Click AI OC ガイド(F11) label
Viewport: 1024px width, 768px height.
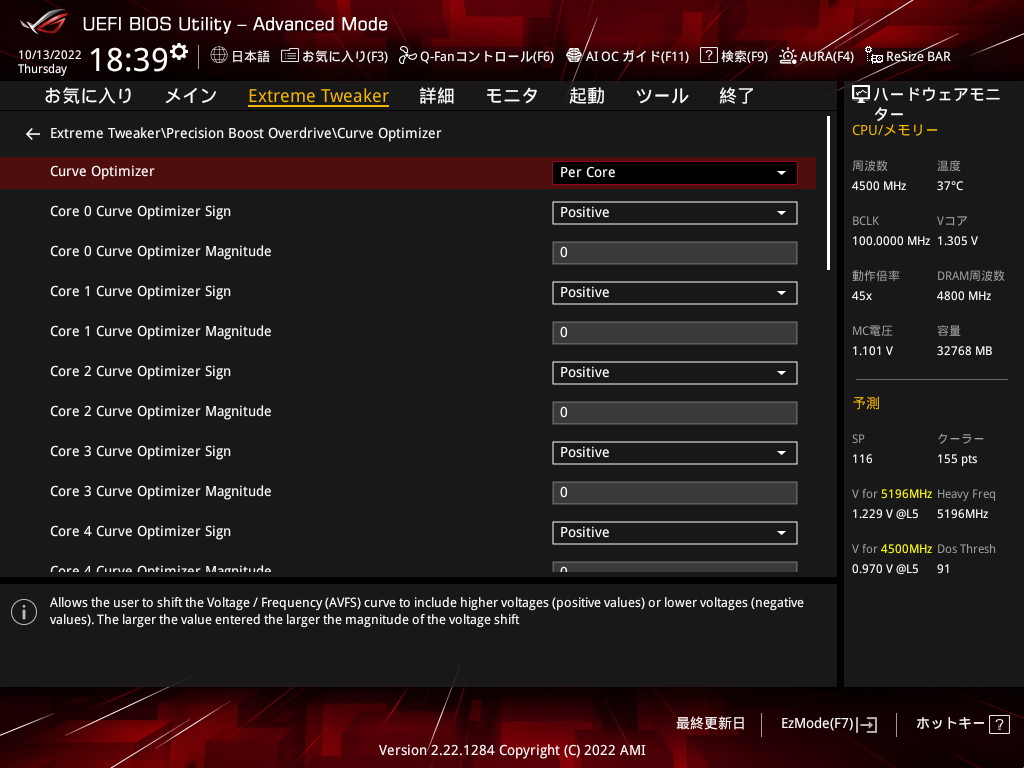pos(637,56)
